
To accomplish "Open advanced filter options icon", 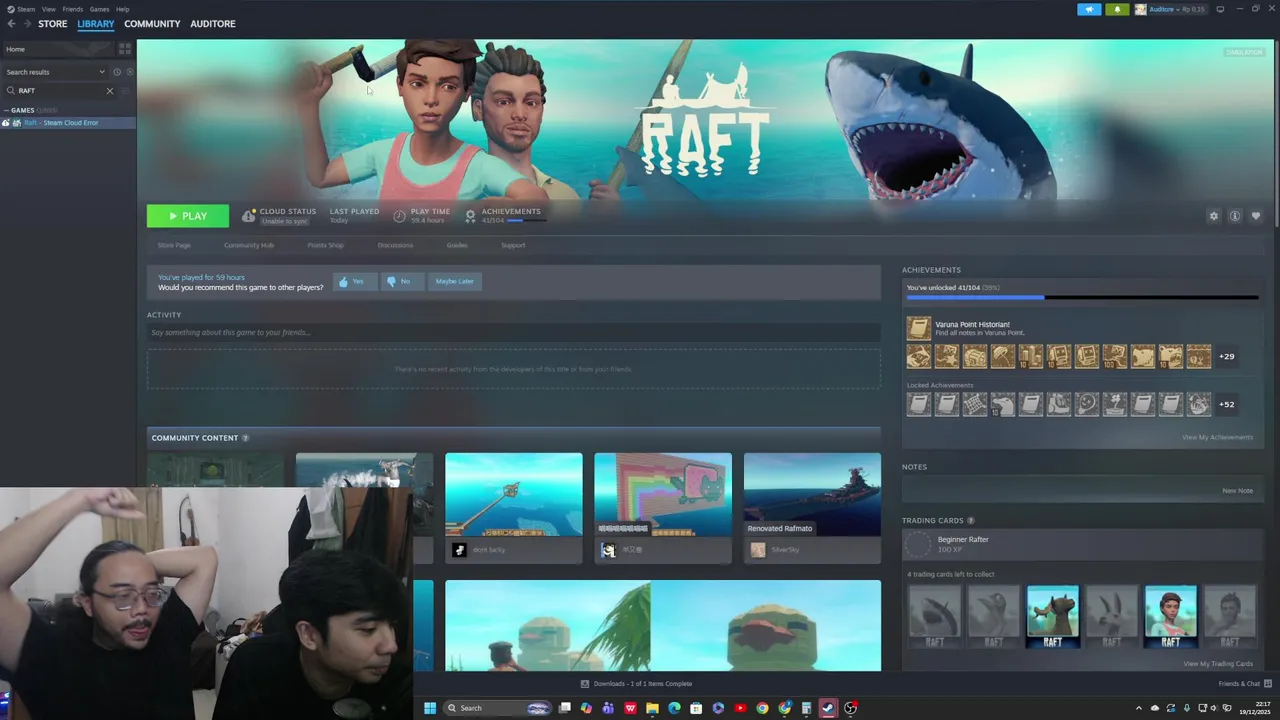I will [x=126, y=91].
